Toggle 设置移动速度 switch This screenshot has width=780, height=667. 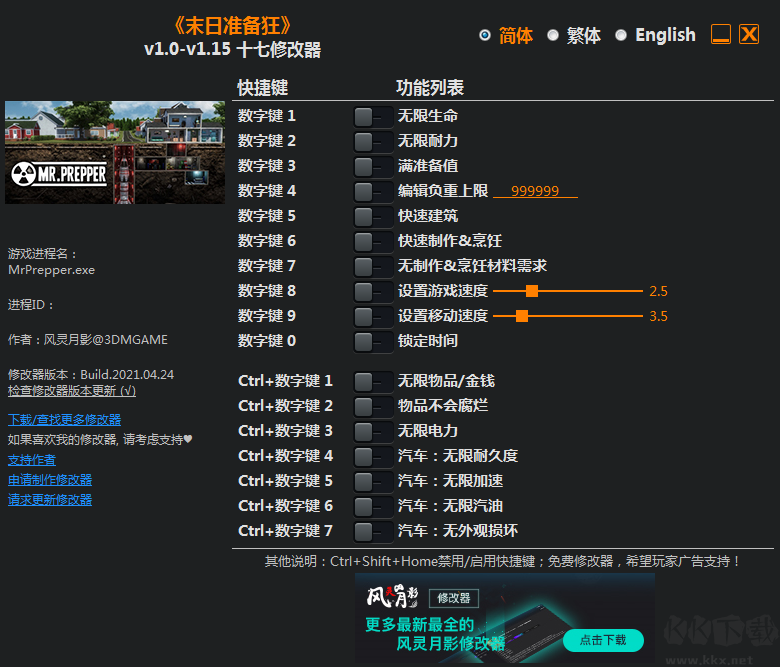click(x=373, y=317)
